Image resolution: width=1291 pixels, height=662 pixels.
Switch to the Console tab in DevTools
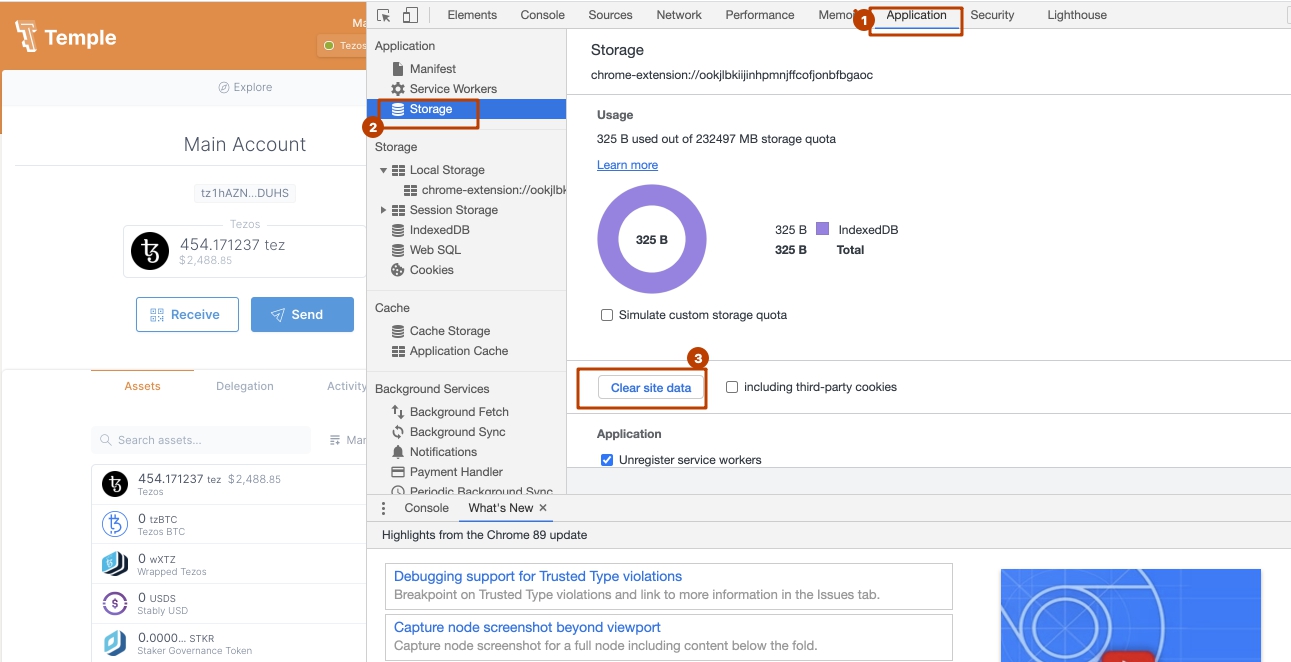[543, 15]
